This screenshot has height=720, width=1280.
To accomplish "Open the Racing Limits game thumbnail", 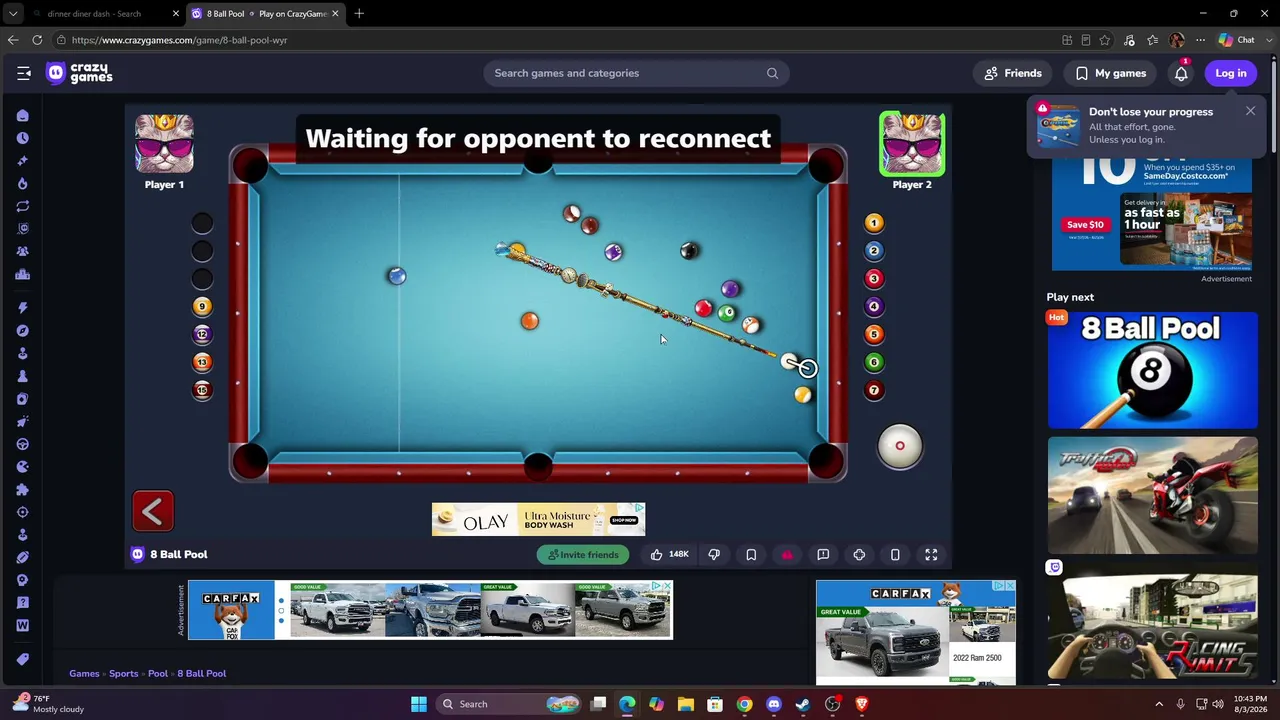I will pyautogui.click(x=1152, y=620).
